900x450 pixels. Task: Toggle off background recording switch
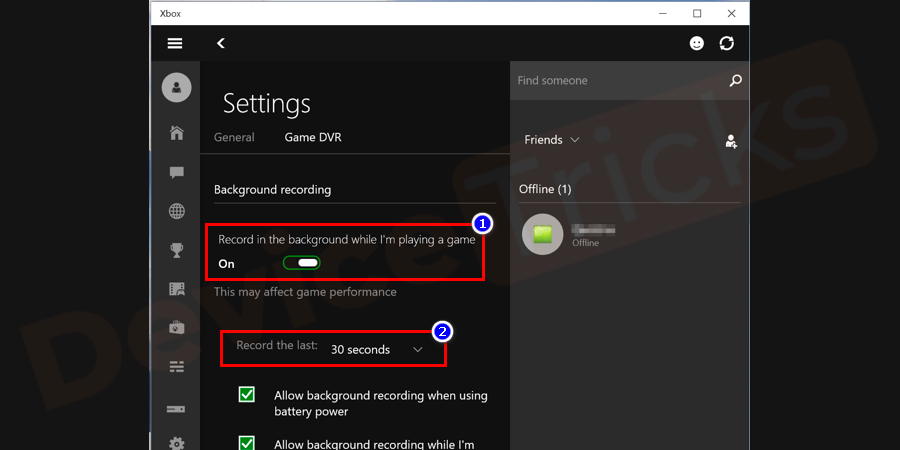click(302, 263)
